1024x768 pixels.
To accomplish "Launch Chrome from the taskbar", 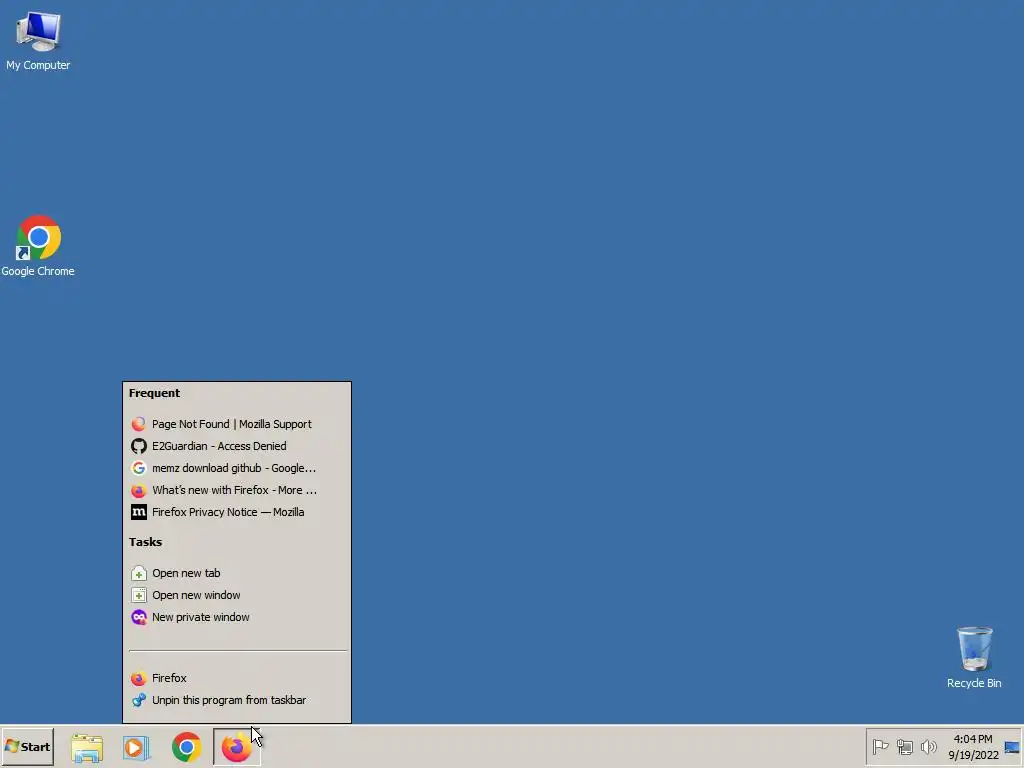I will click(187, 747).
